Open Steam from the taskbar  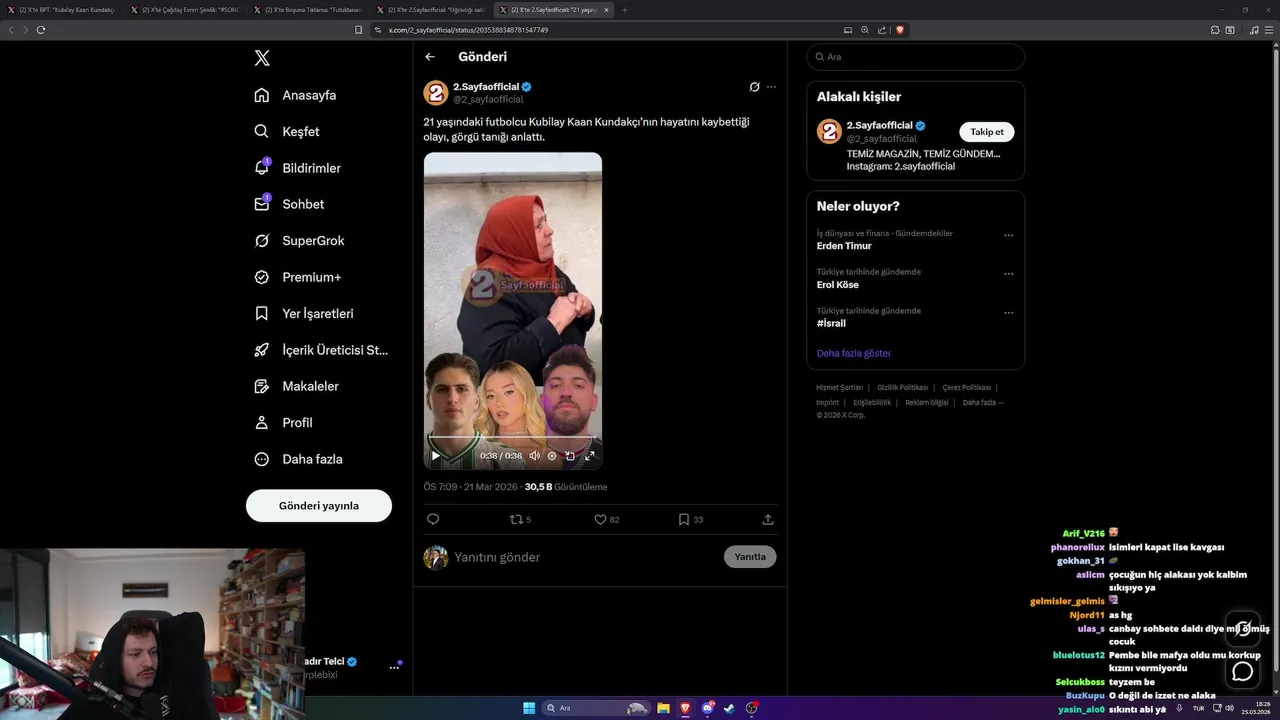coord(730,708)
